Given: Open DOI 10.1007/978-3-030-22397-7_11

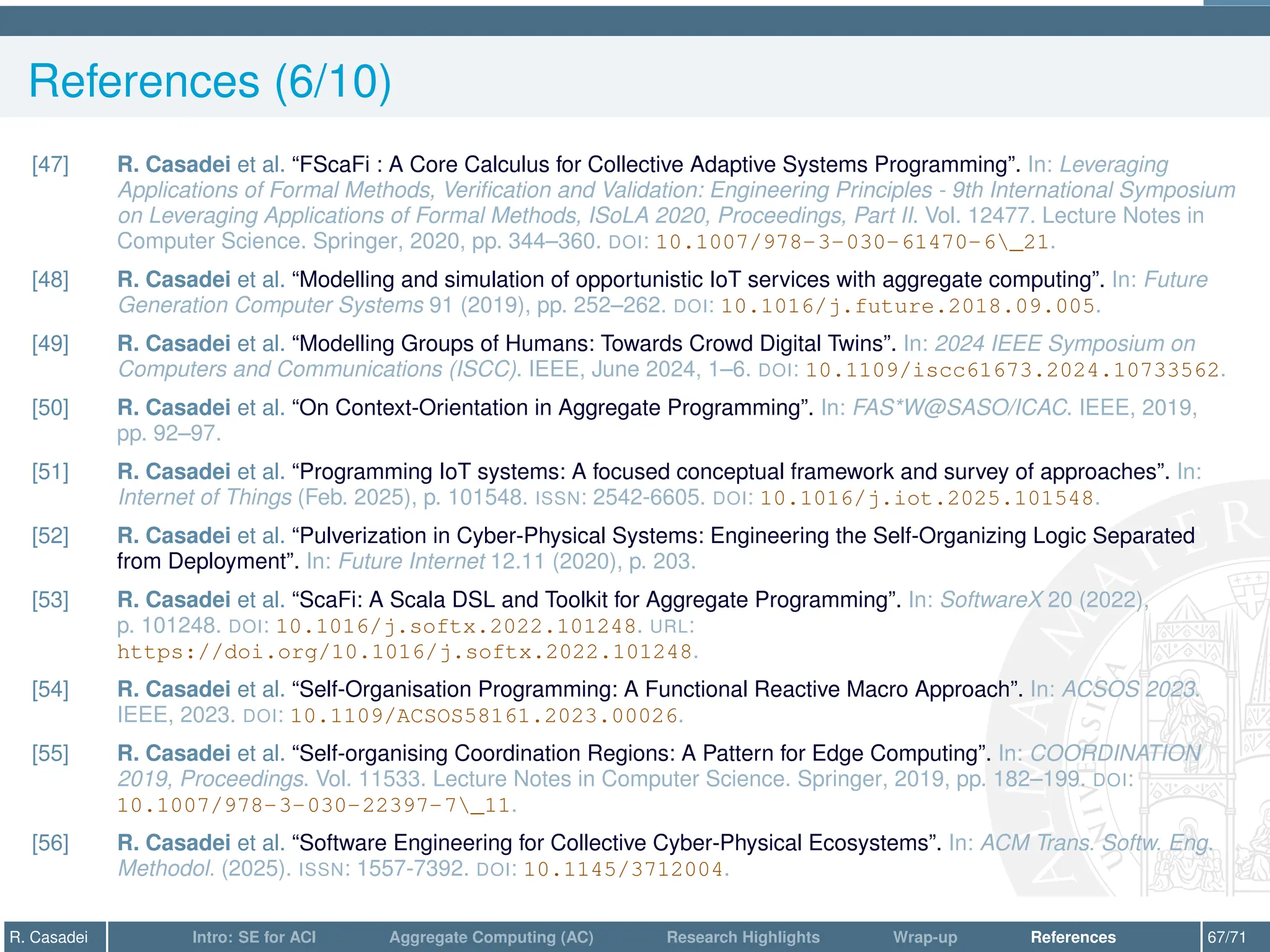Looking at the screenshot, I should coord(313,806).
